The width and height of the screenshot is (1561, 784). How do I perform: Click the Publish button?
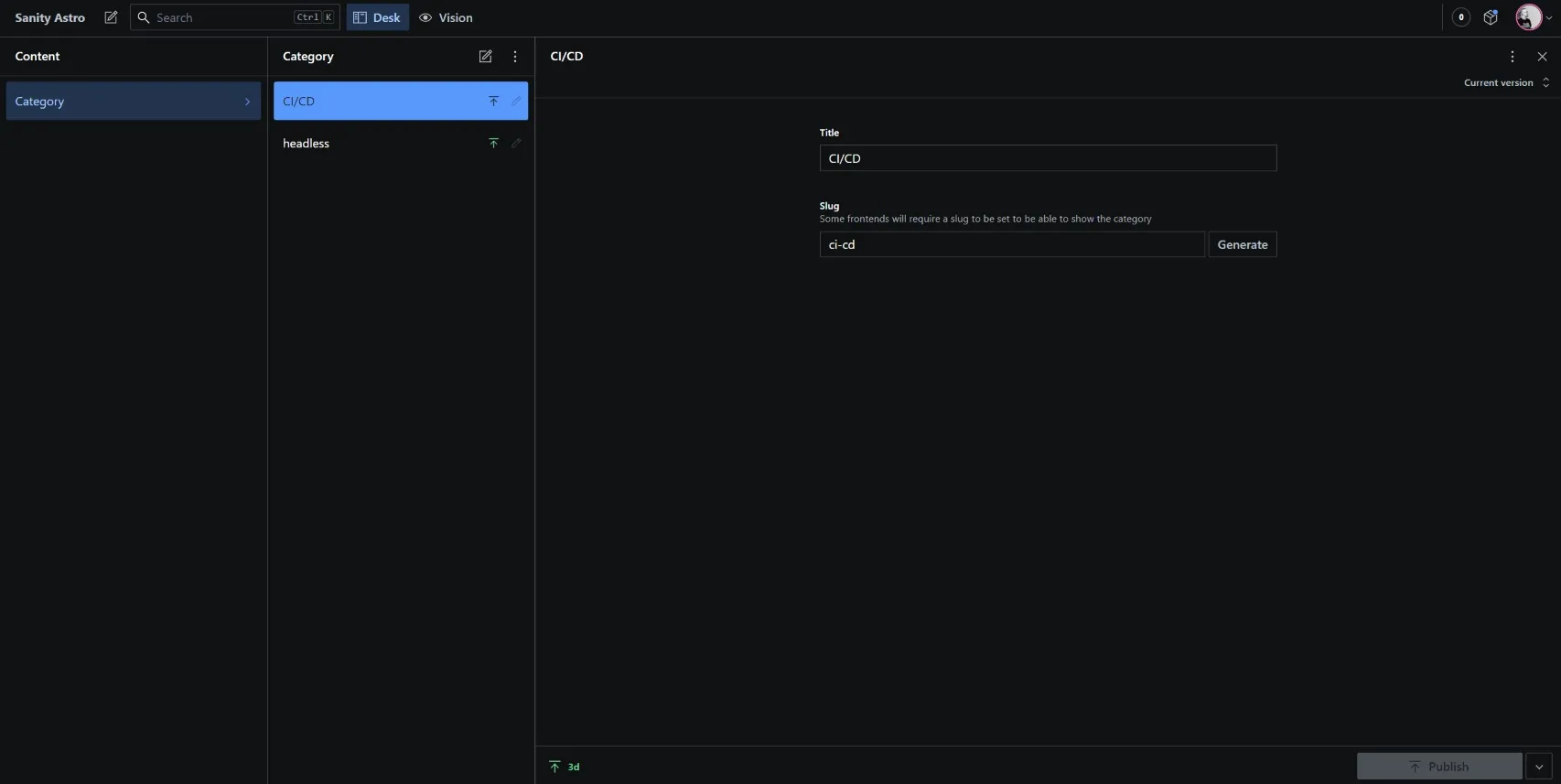click(1438, 767)
